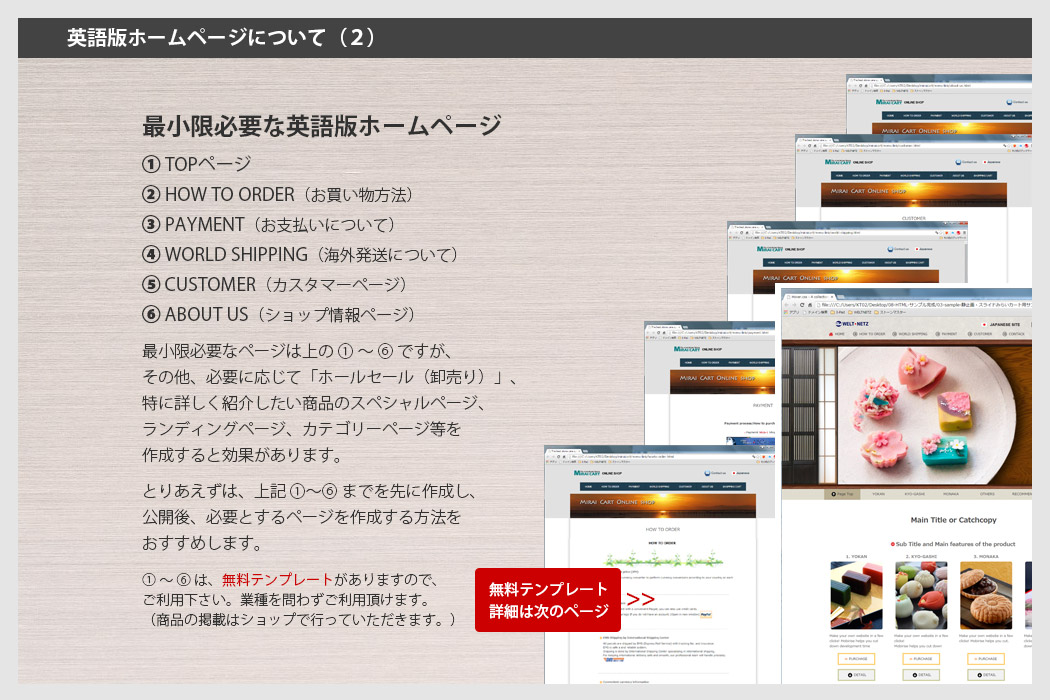Select the YOKAN category tab
The image size is (1050, 700).
(878, 494)
